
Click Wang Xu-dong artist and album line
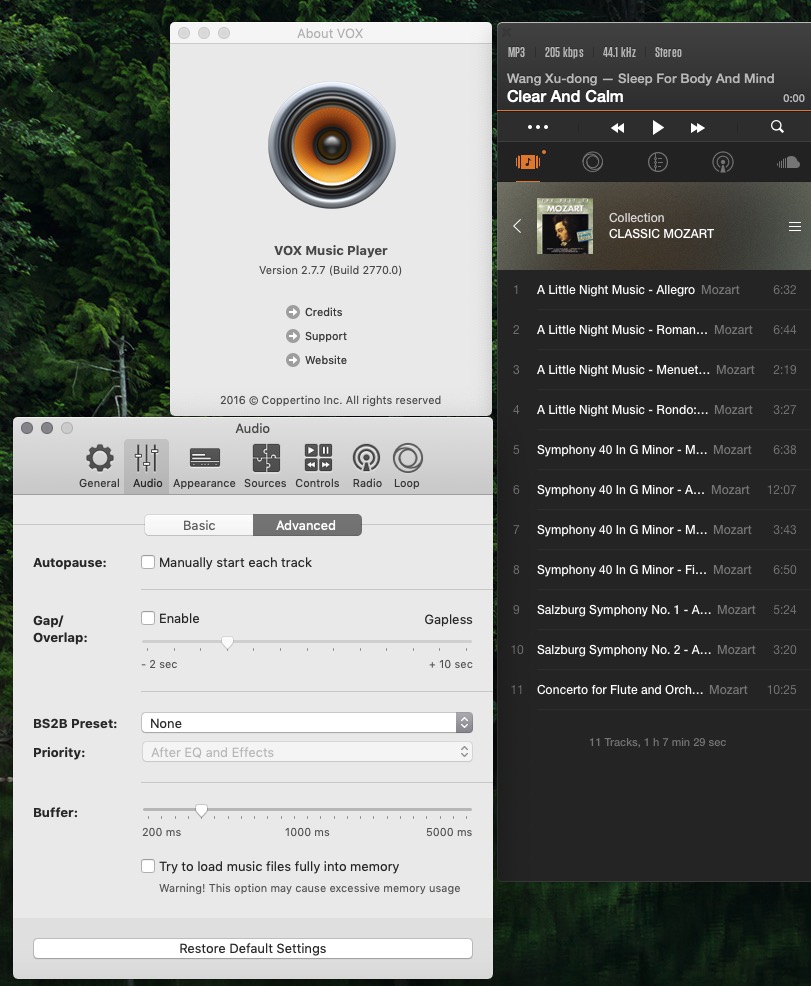641,79
